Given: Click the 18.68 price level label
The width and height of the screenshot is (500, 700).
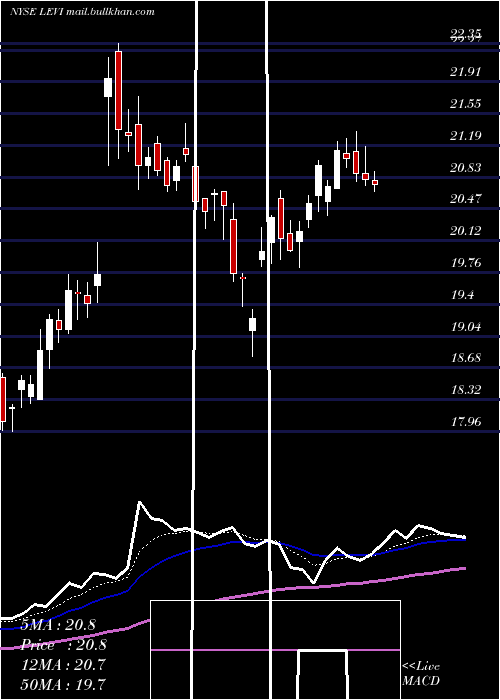Looking at the screenshot, I should (466, 358).
